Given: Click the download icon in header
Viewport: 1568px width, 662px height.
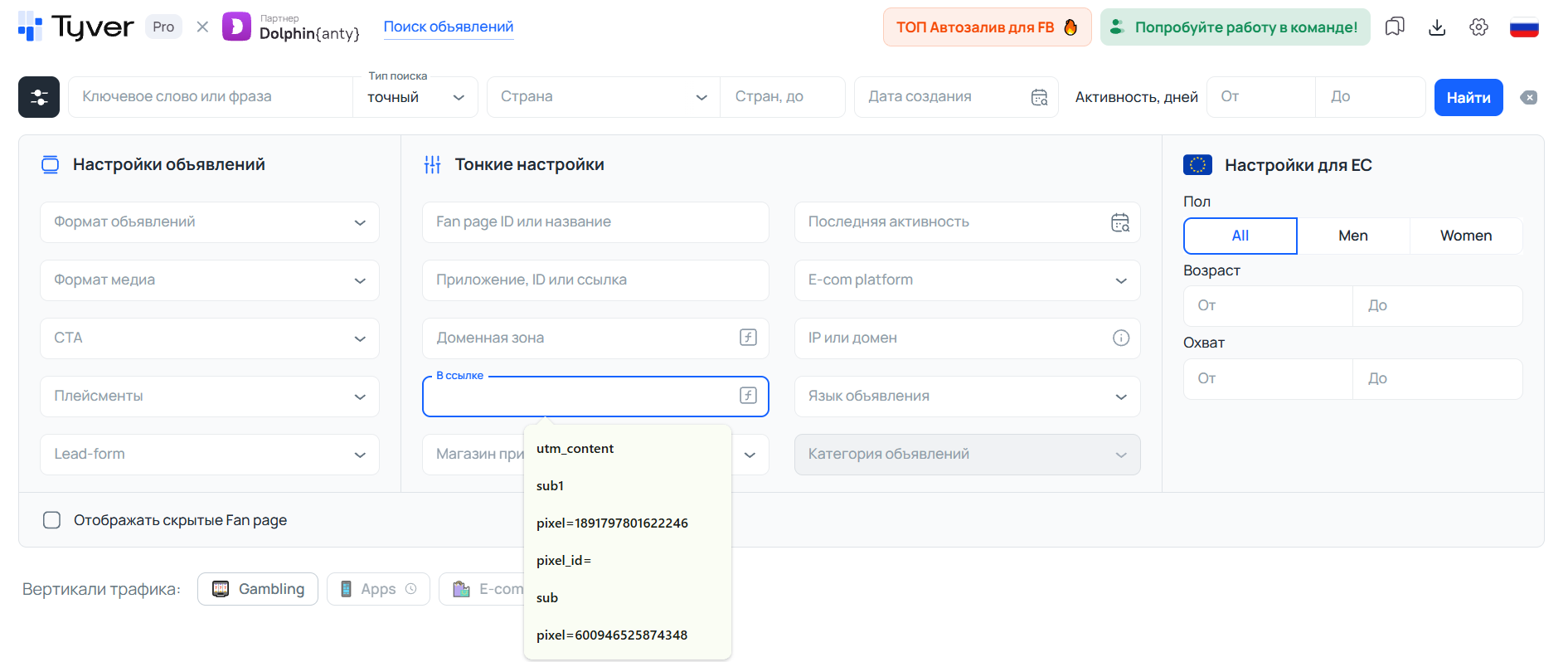Looking at the screenshot, I should (1437, 27).
